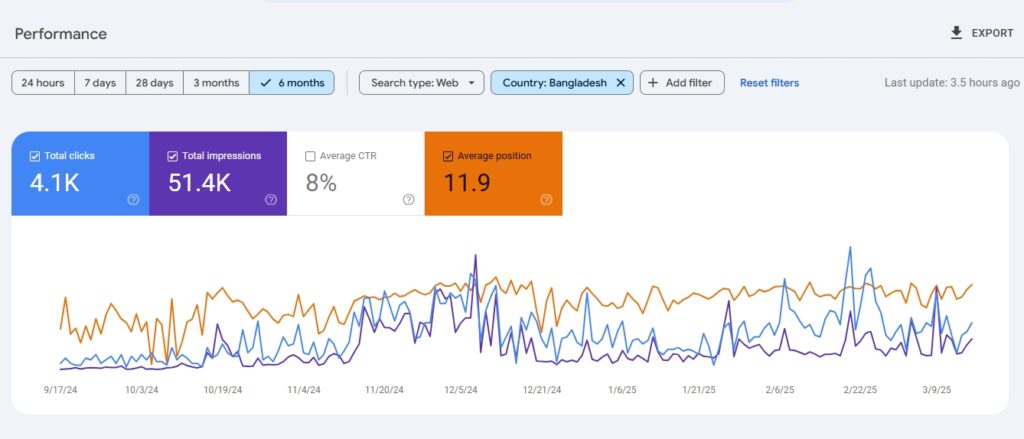Select the 28 days date range

(155, 83)
